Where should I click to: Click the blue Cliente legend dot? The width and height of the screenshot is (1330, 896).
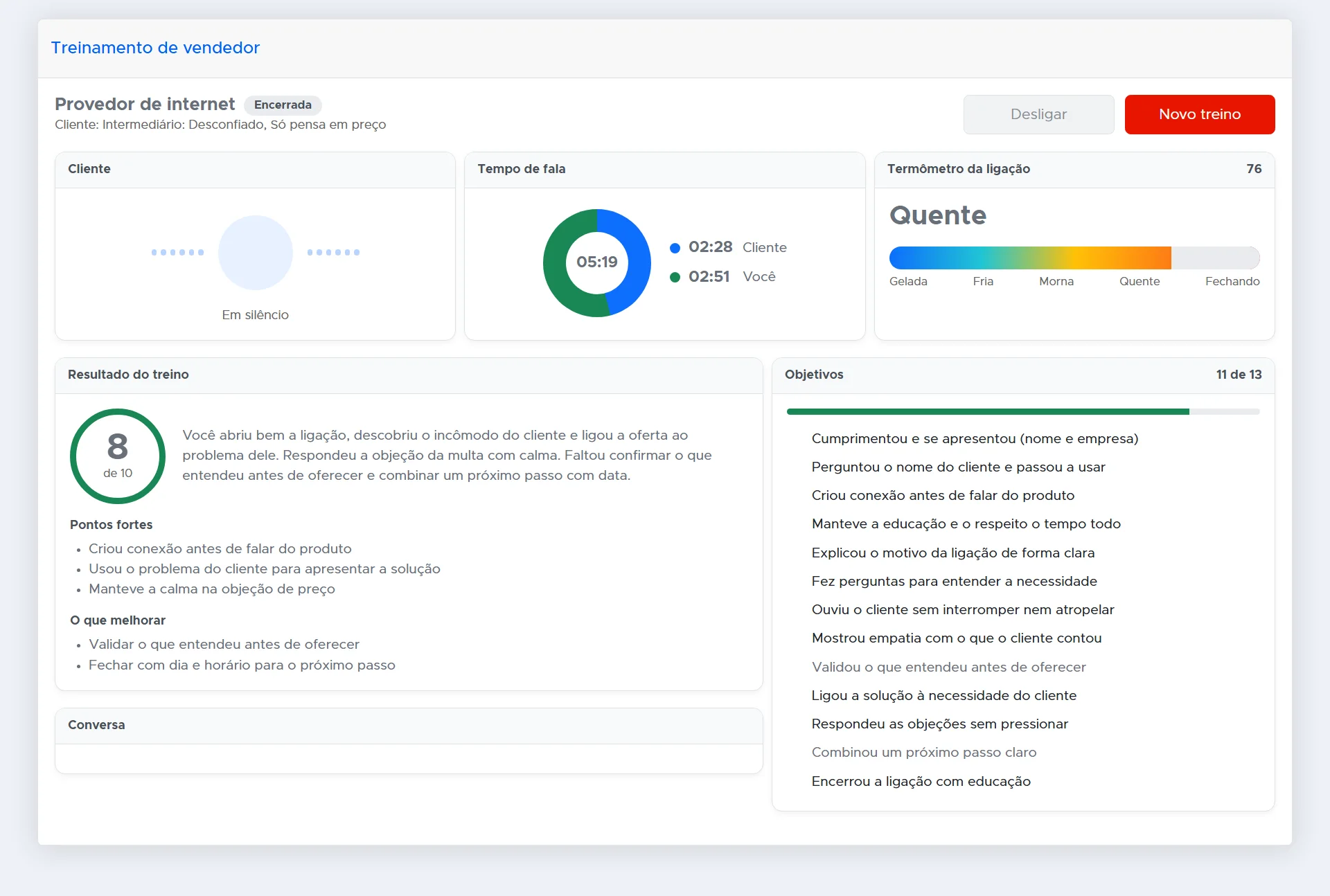pos(675,248)
